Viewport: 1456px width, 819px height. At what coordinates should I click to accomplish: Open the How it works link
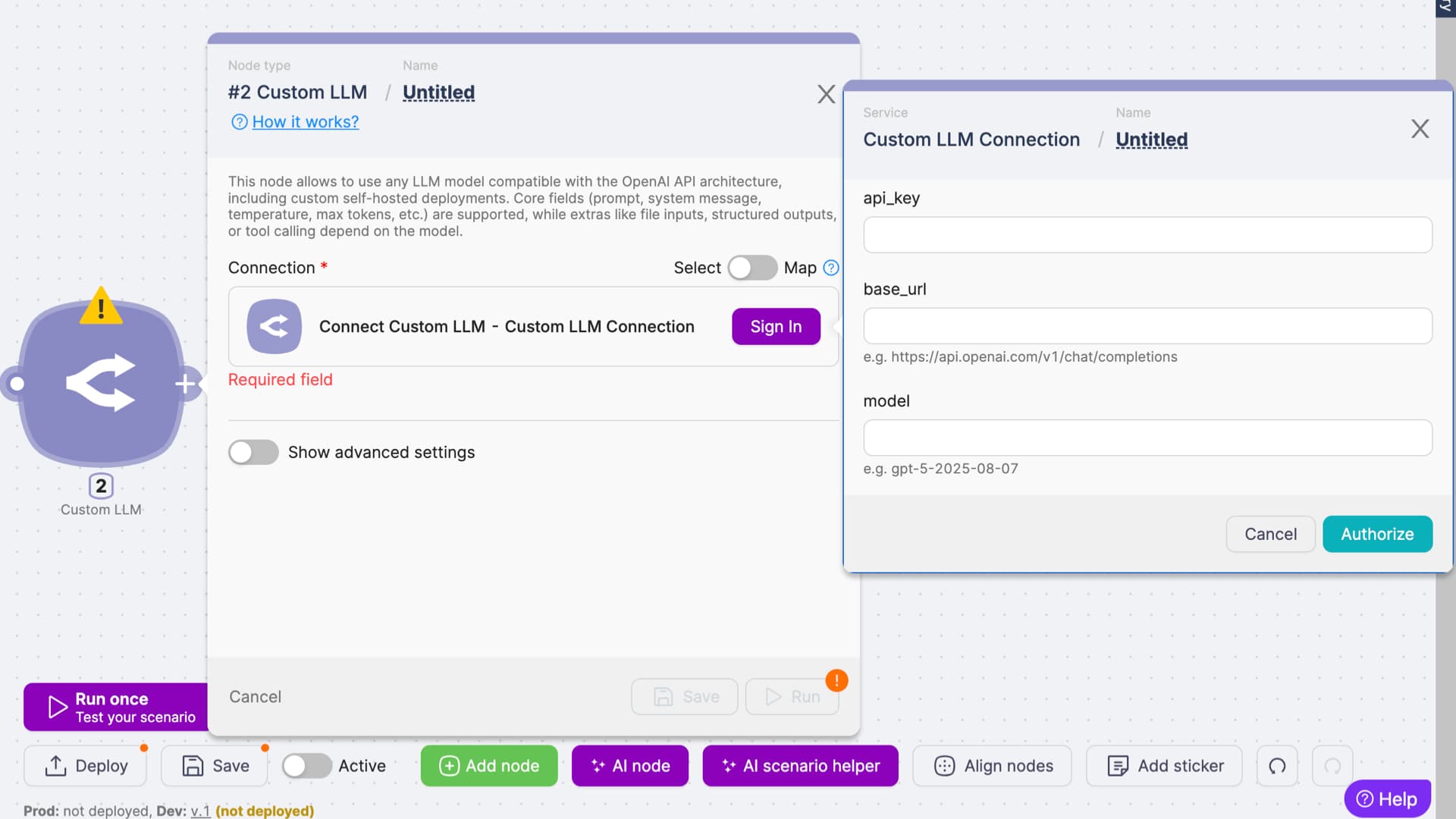[305, 122]
